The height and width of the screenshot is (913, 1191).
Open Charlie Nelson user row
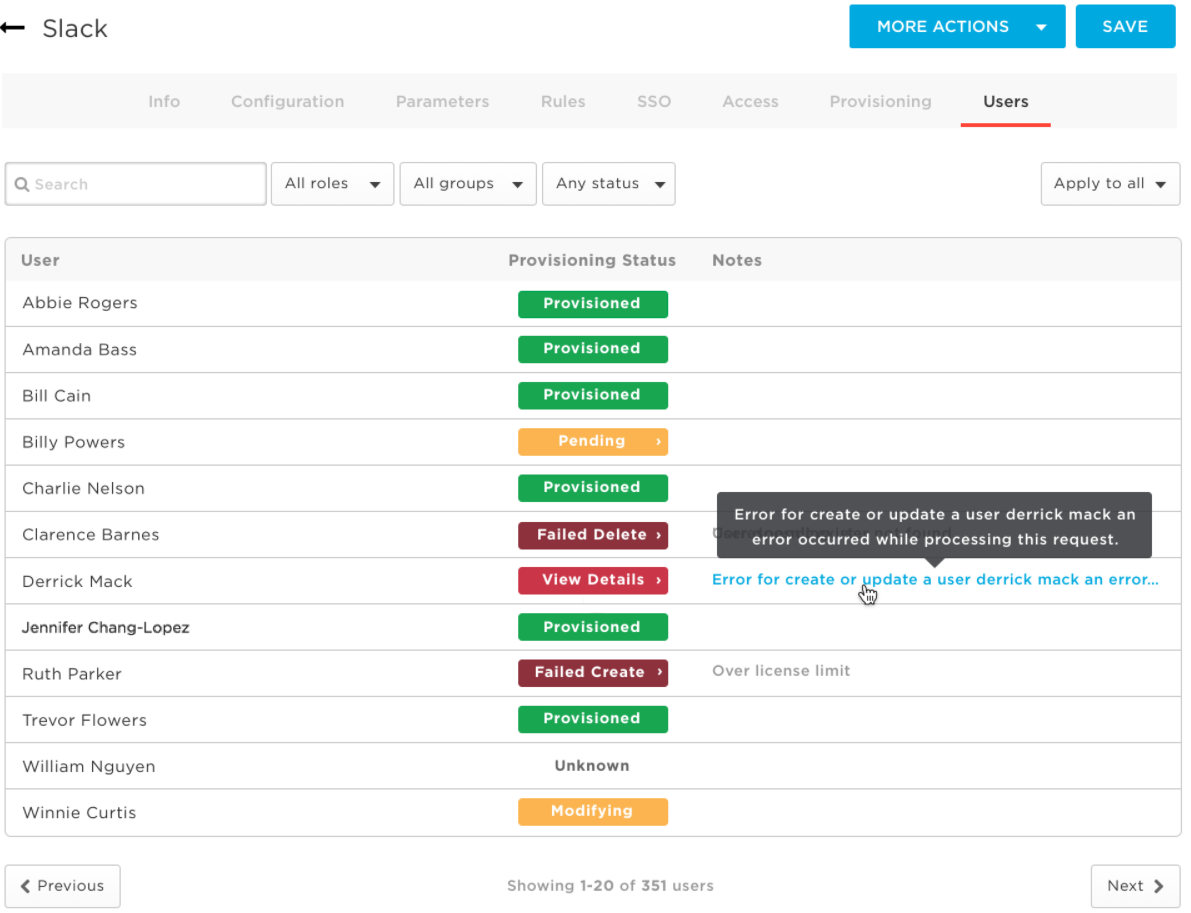pos(592,488)
